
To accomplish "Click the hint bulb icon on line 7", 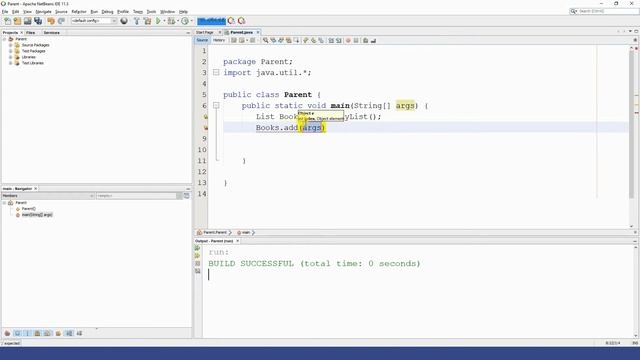I will pyautogui.click(x=205, y=117).
